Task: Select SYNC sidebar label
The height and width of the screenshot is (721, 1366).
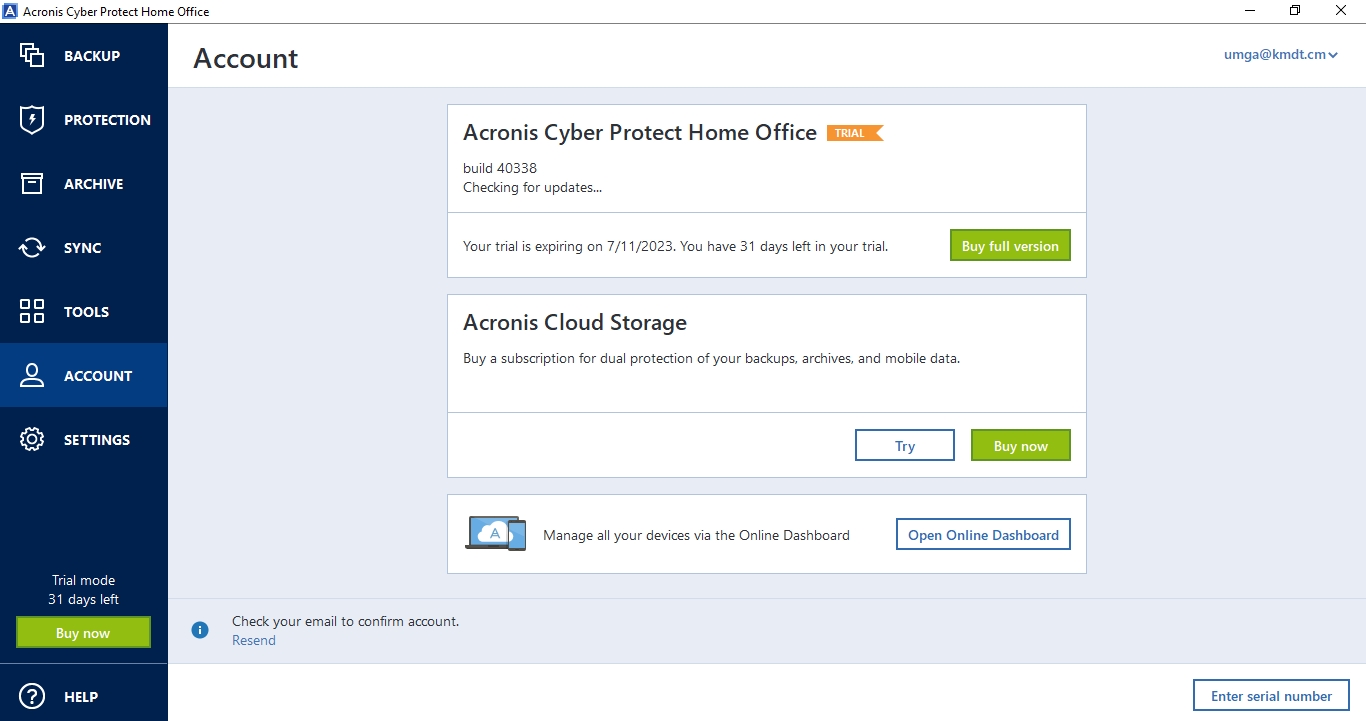Action: tap(83, 248)
